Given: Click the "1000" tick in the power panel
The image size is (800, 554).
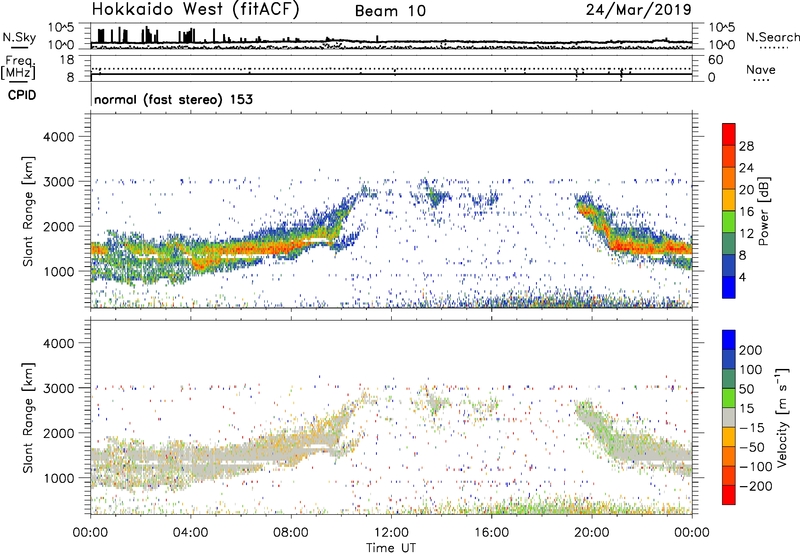Looking at the screenshot, I should 58,271.
